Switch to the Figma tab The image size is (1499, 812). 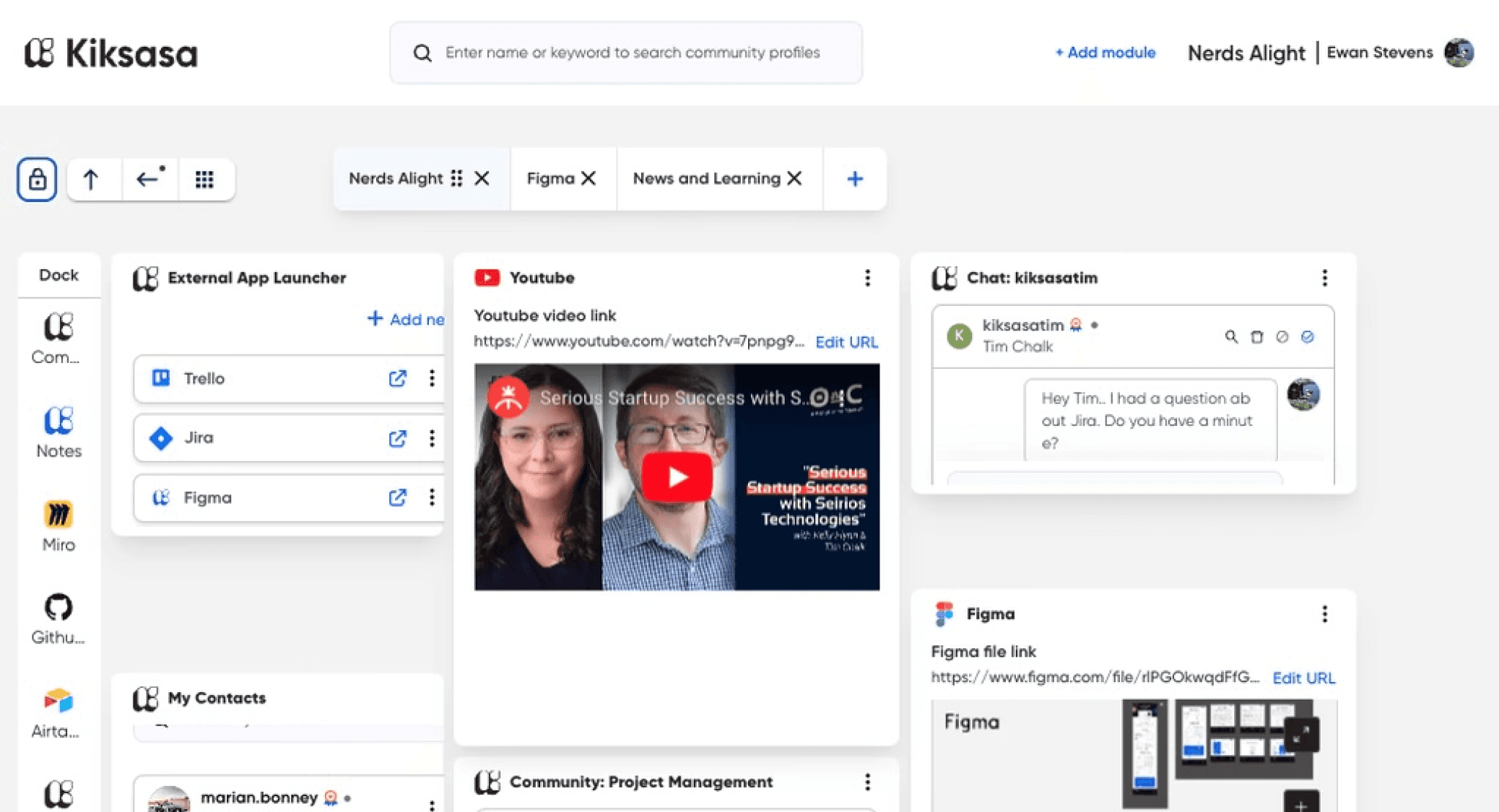point(550,178)
